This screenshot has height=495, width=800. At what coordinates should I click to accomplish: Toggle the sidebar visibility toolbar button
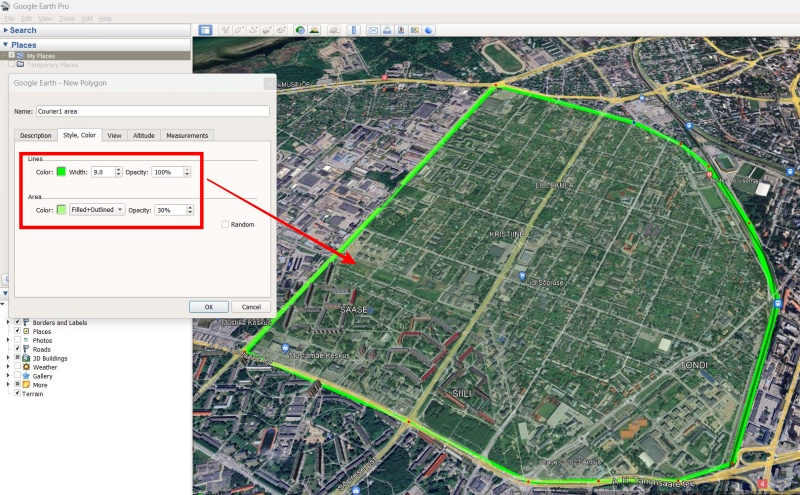(x=206, y=30)
